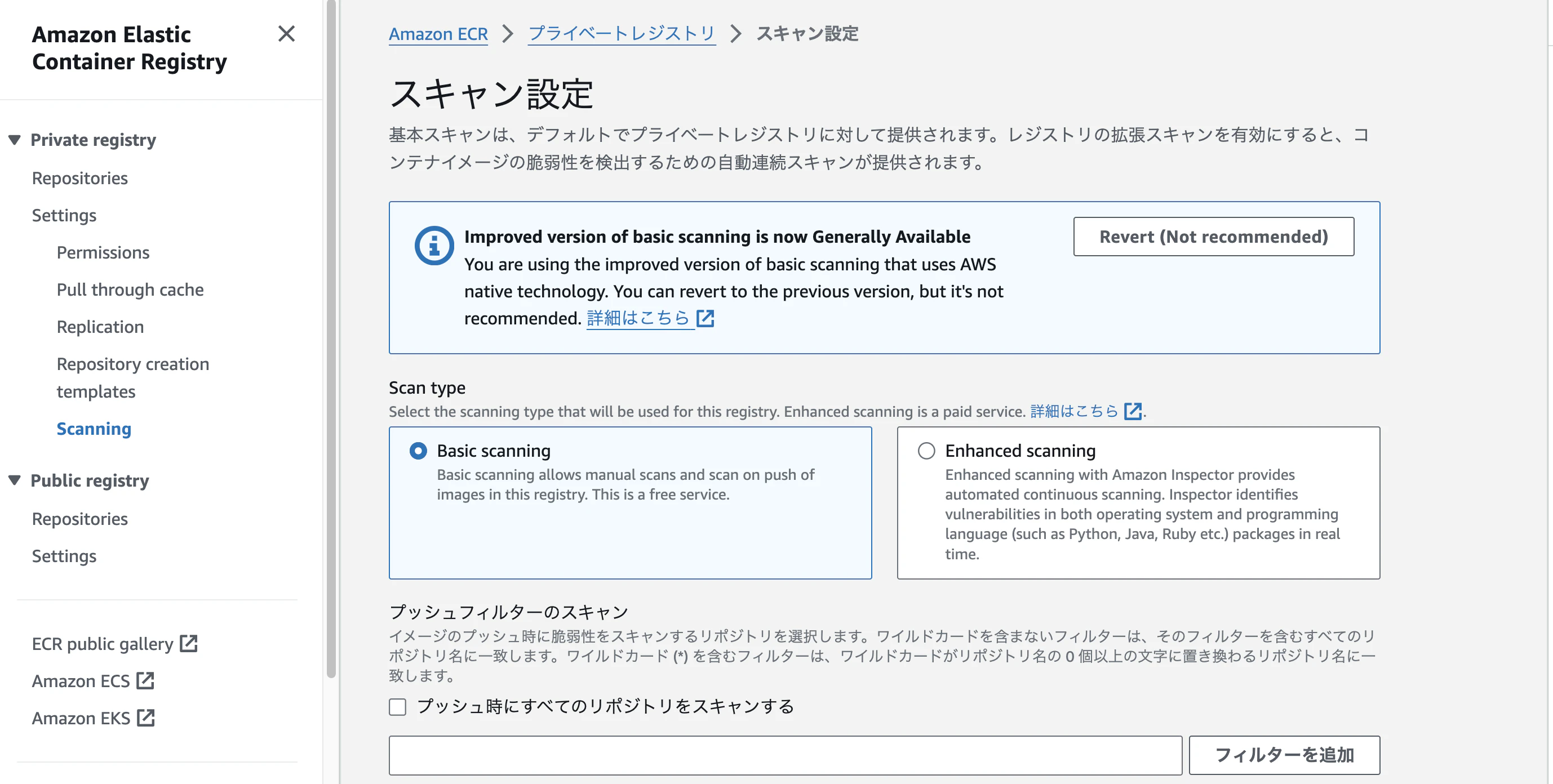
Task: Click breadcrumb chevron after Amazon ECR
Action: (508, 34)
